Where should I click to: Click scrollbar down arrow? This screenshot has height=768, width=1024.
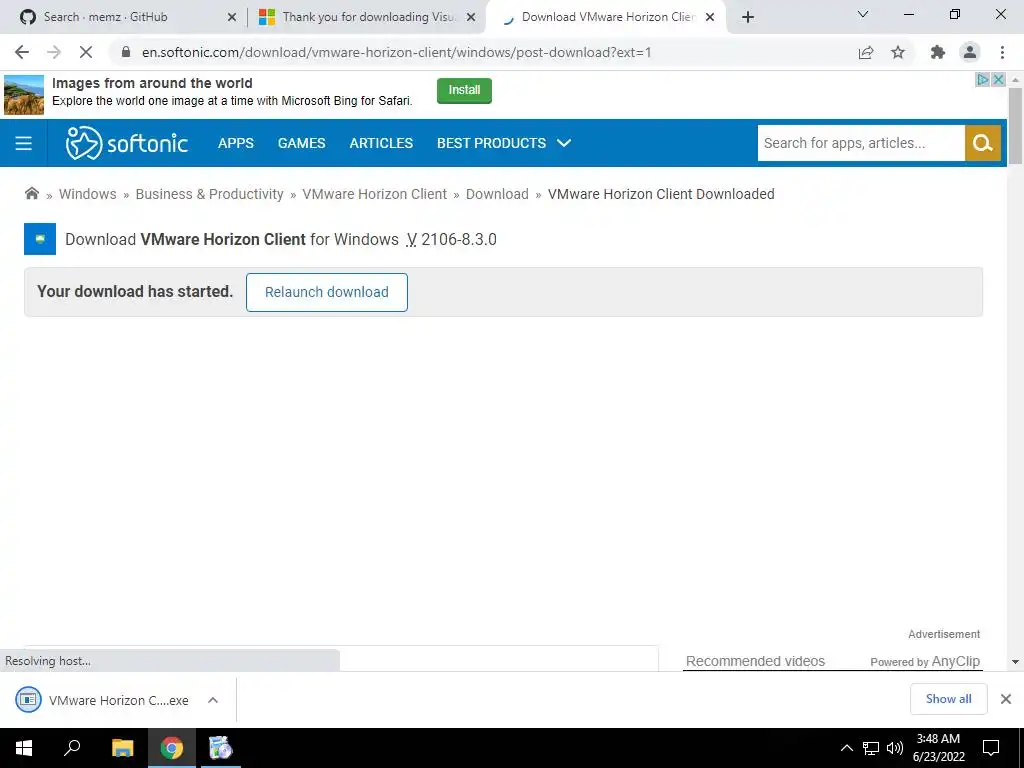click(x=1015, y=662)
